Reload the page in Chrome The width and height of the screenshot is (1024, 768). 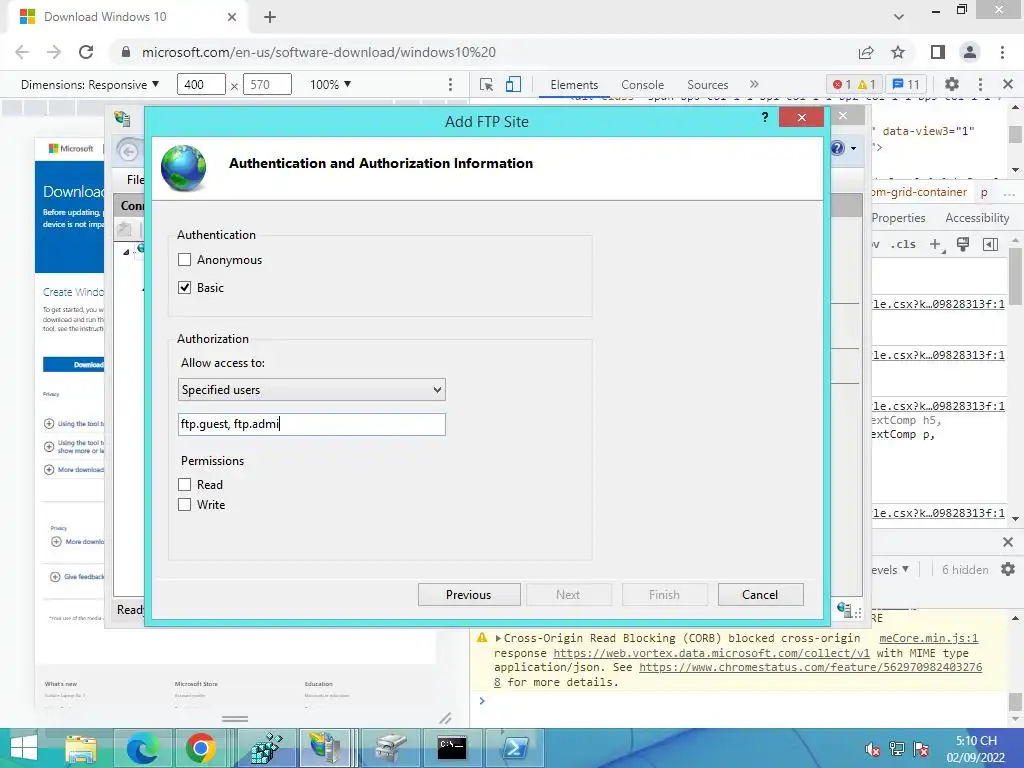pyautogui.click(x=86, y=52)
